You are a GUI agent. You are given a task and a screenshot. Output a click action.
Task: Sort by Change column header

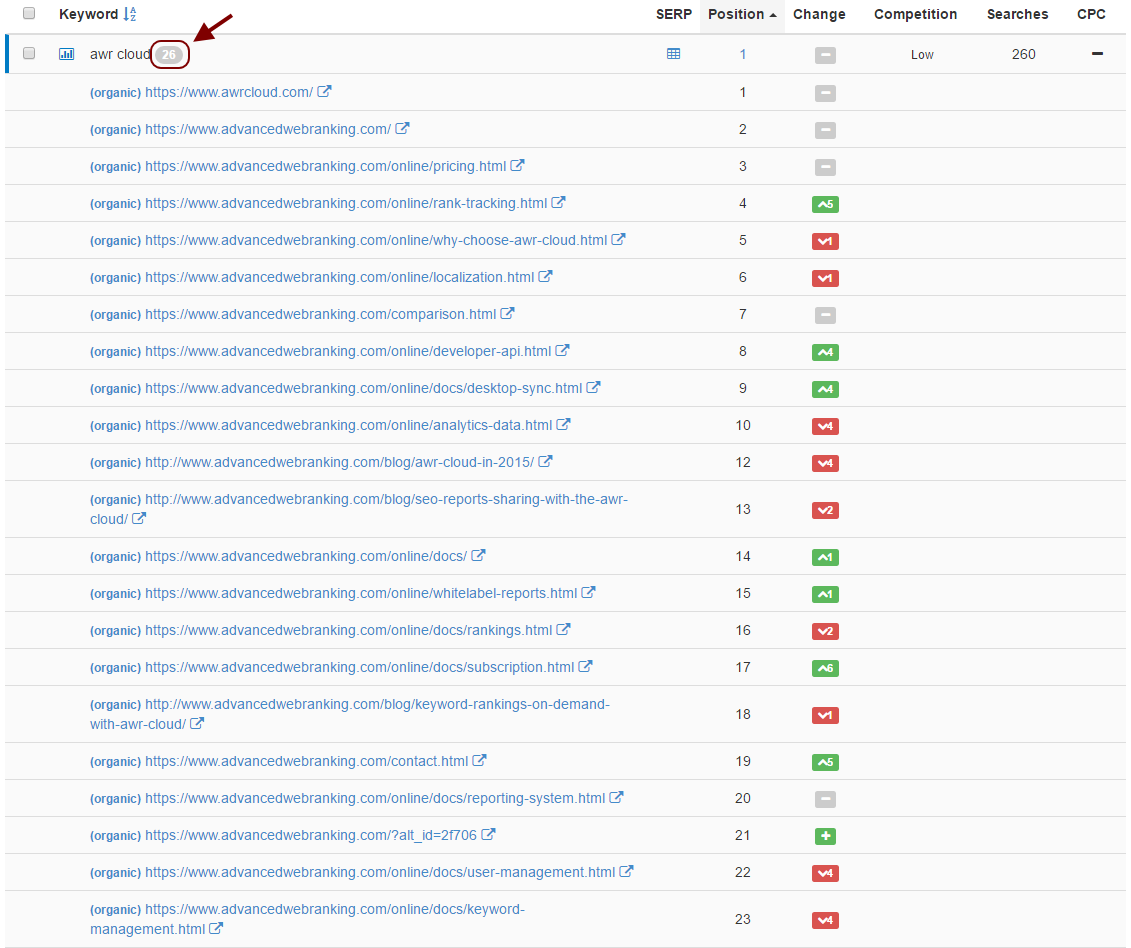819,14
